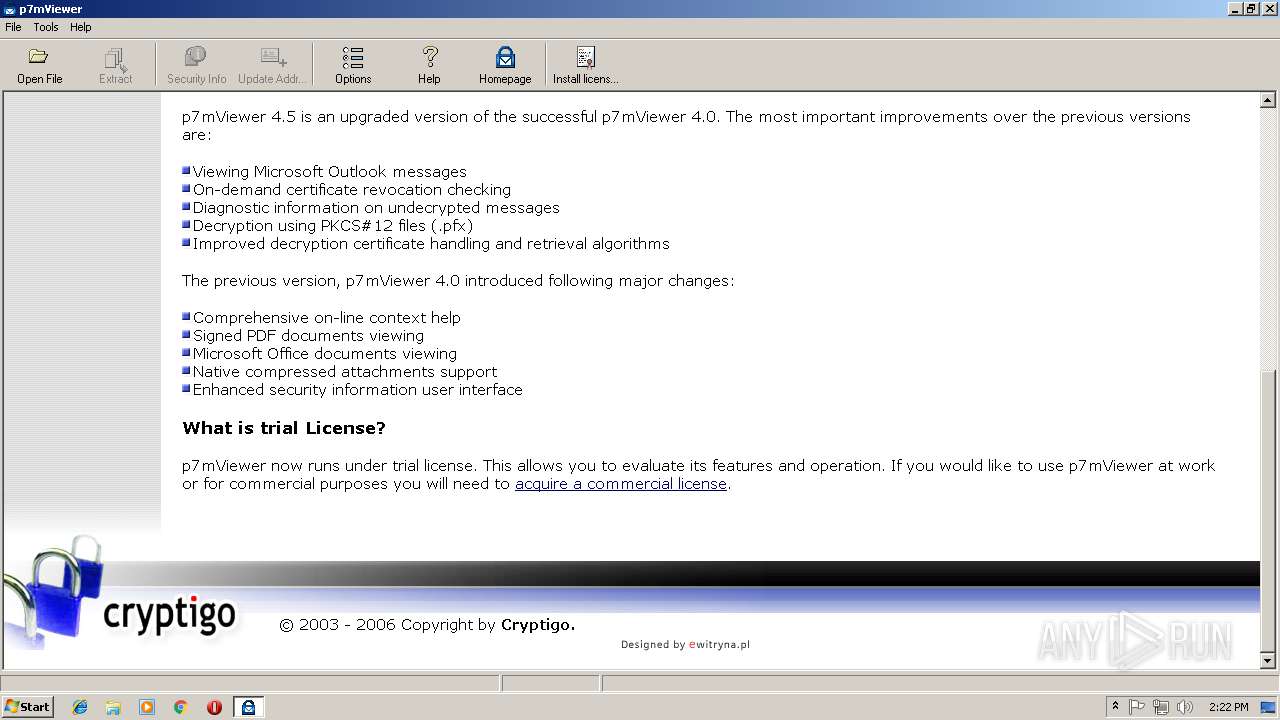The height and width of the screenshot is (720, 1280).
Task: Select p7mViewer taskbar button
Action: point(248,707)
